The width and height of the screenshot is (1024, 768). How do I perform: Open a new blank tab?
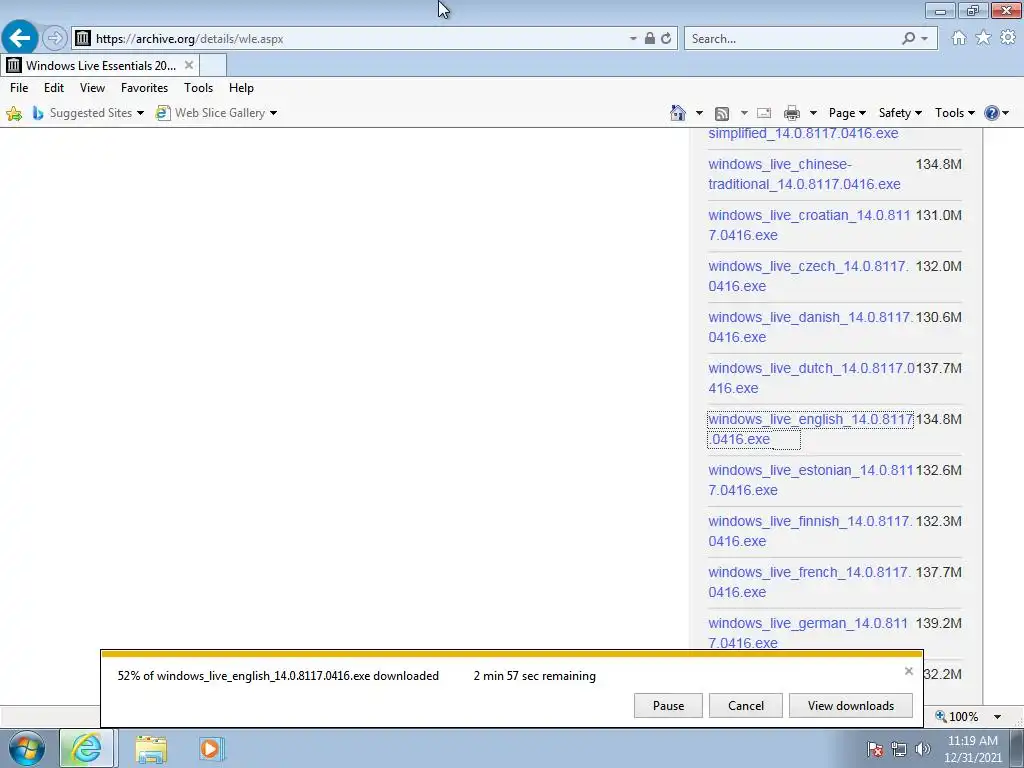tap(213, 65)
